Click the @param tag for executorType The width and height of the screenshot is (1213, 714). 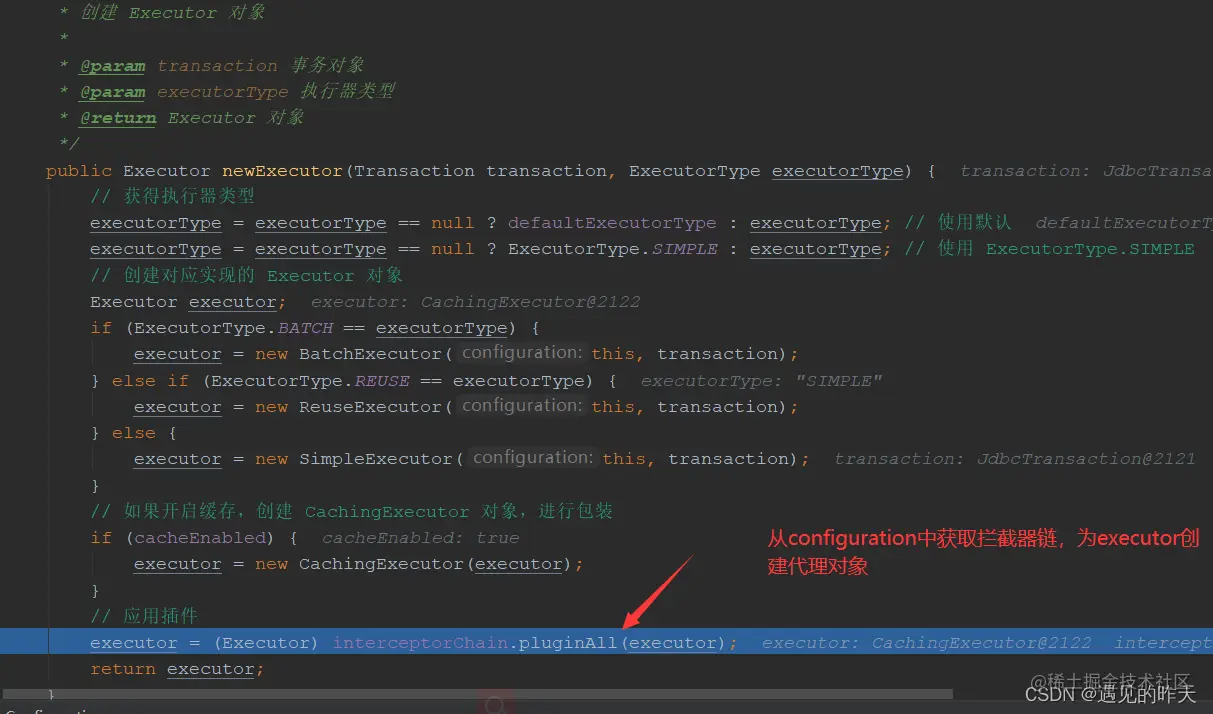click(x=112, y=92)
